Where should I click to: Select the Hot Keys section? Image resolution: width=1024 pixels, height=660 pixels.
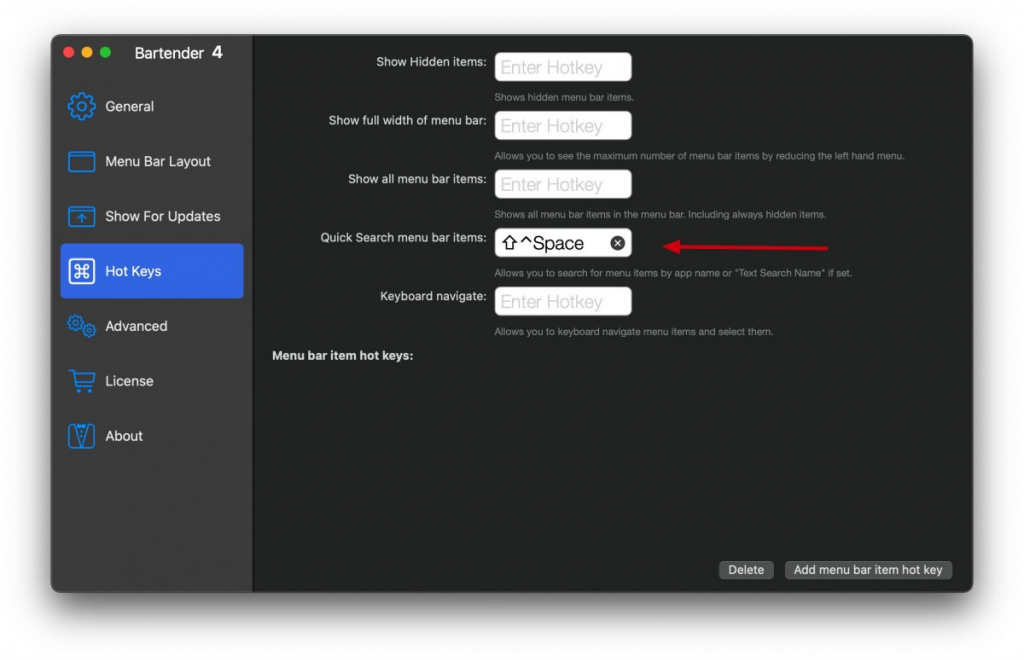[152, 271]
